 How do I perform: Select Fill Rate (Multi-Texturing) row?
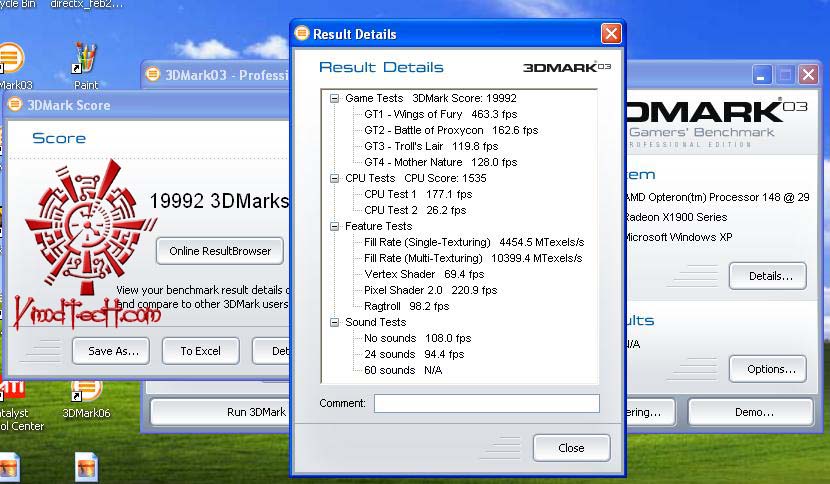(473, 258)
